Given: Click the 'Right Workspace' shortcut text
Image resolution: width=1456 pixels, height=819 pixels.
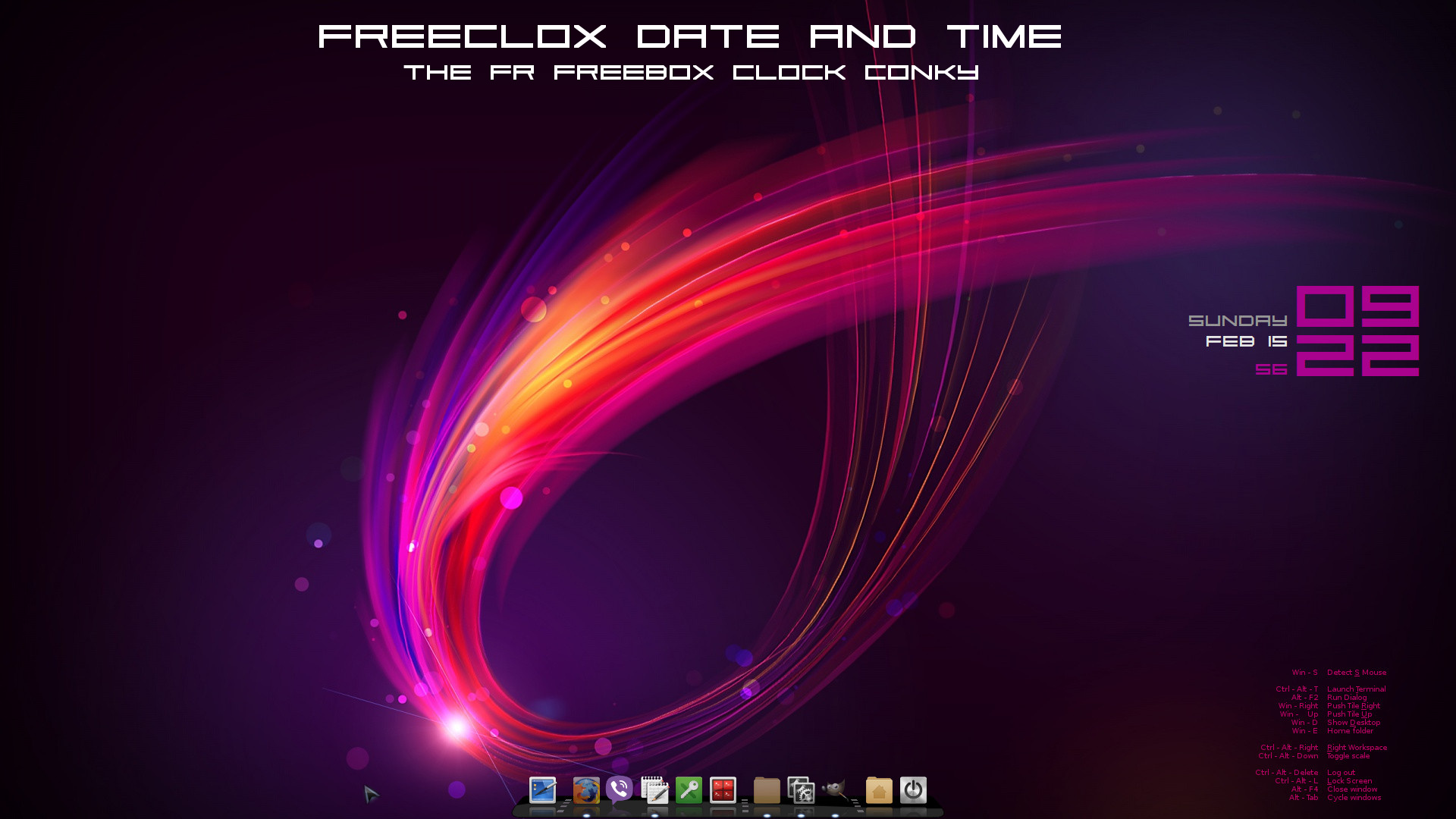Looking at the screenshot, I should (1357, 748).
